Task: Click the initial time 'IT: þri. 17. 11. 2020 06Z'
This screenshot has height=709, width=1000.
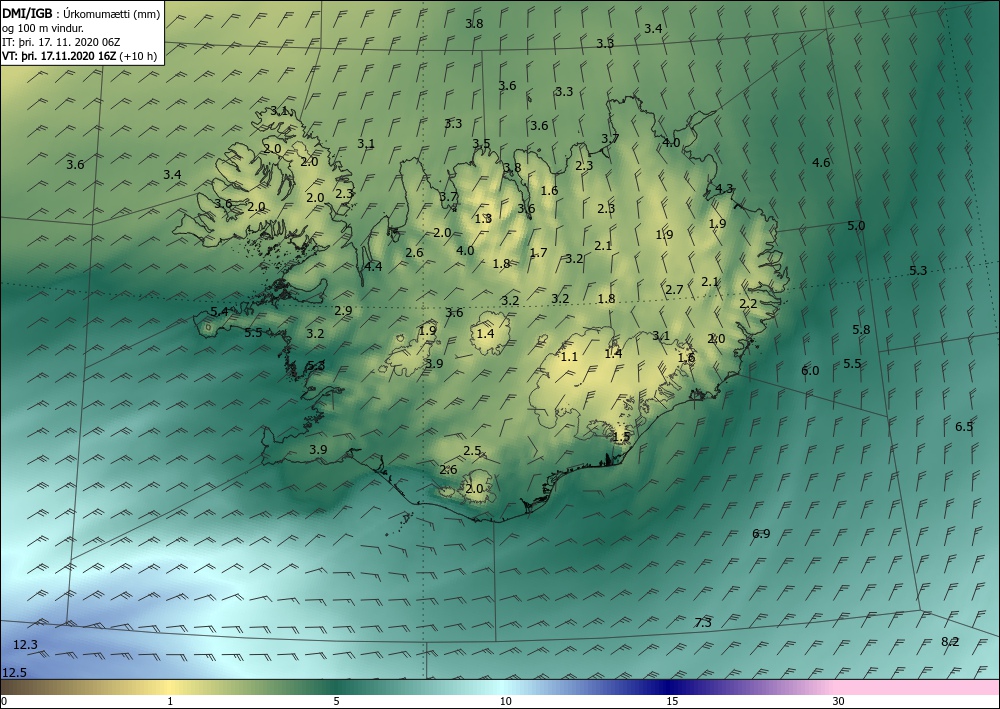Action: coord(61,42)
